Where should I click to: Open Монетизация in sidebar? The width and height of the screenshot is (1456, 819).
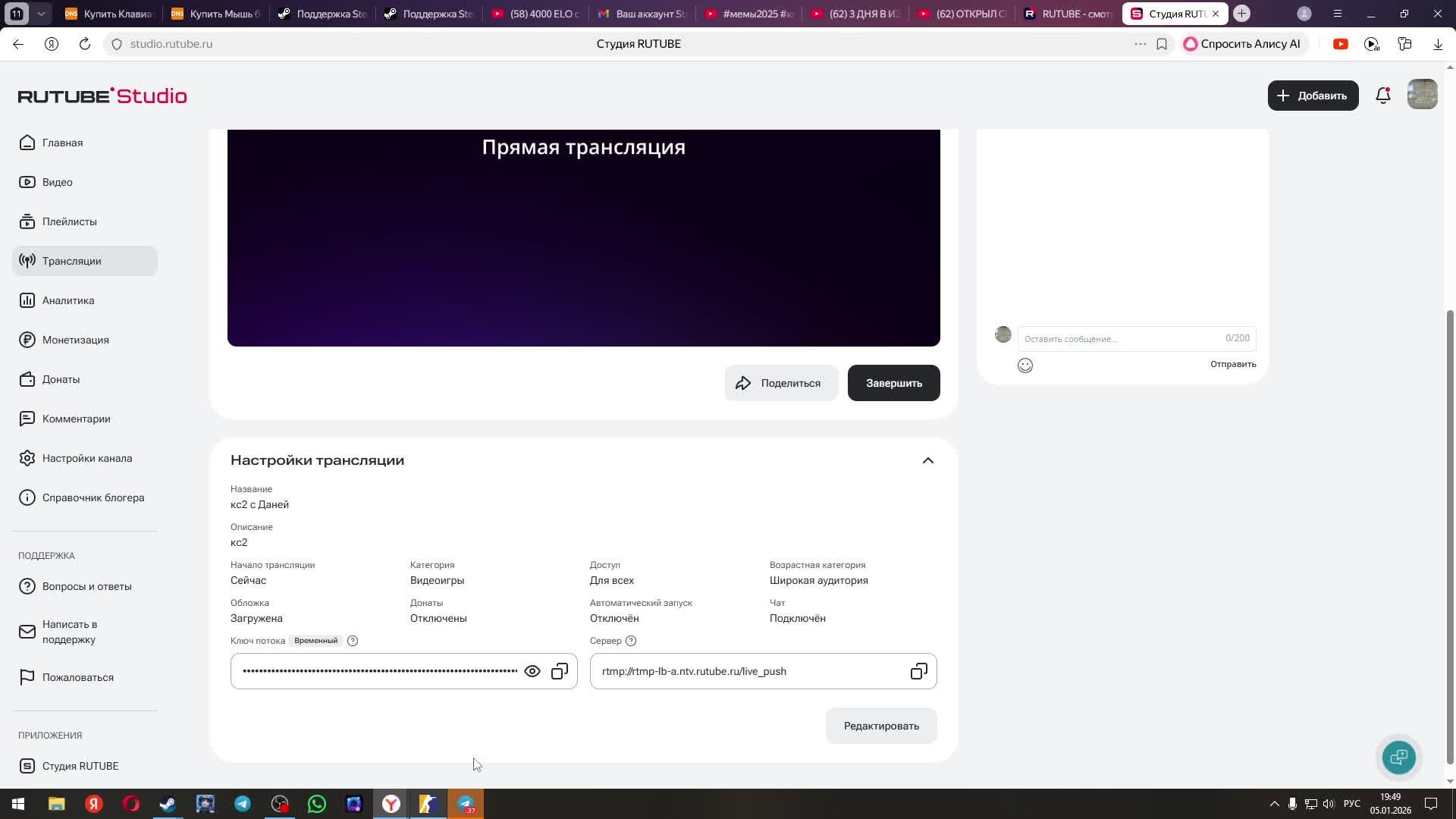coord(85,340)
